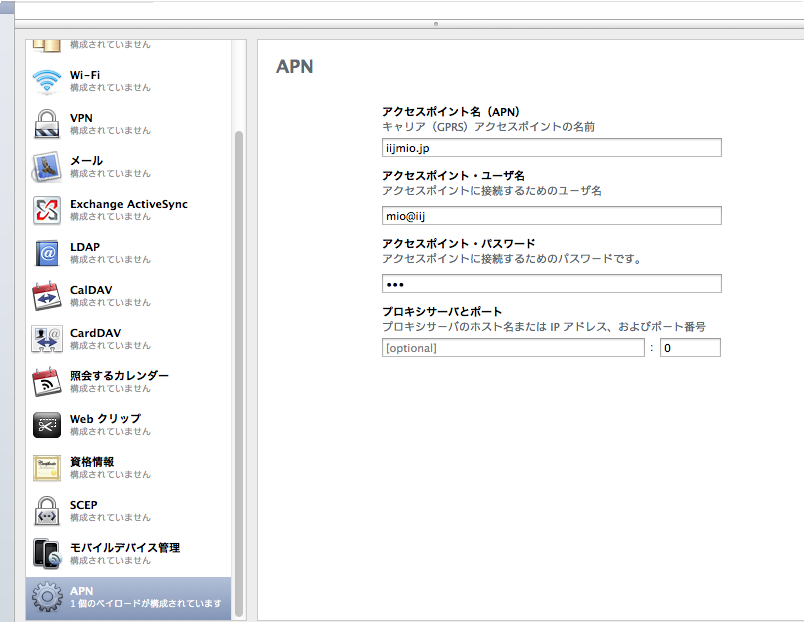
Task: Click the user name field with mio@iij
Action: [x=551, y=216]
